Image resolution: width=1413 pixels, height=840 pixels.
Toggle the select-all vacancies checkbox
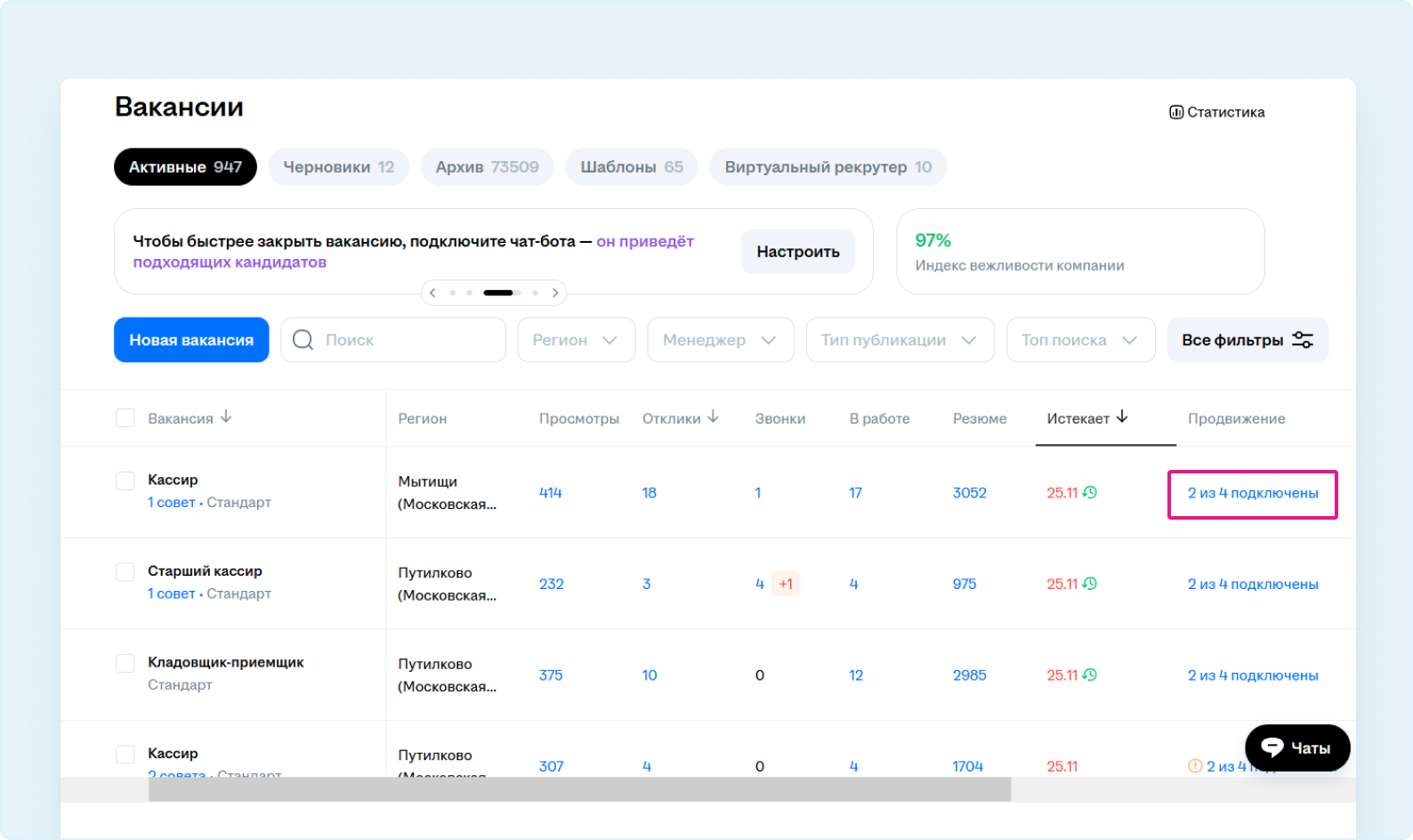click(x=125, y=418)
